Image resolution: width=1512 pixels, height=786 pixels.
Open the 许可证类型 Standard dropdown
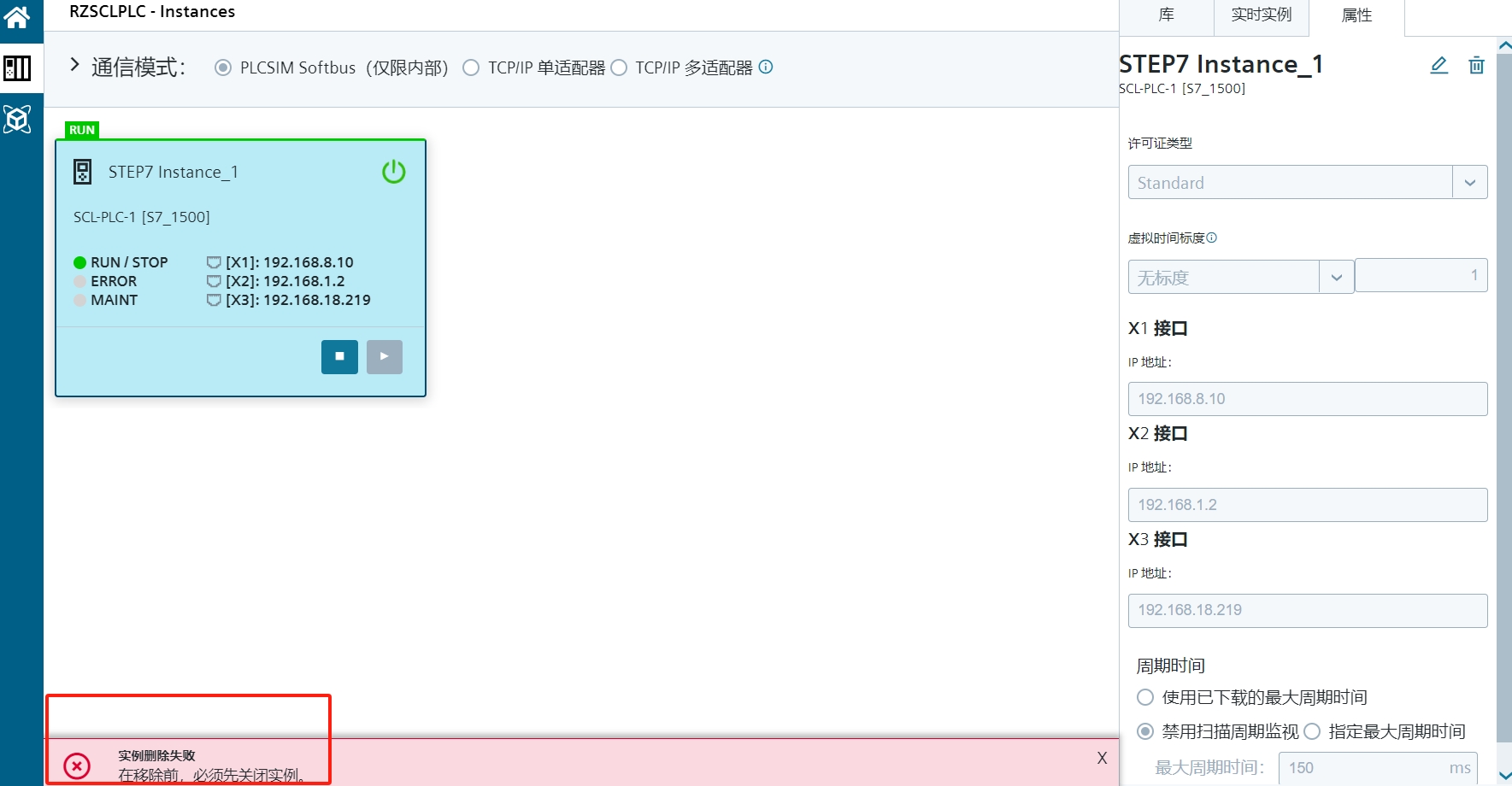(x=1469, y=183)
